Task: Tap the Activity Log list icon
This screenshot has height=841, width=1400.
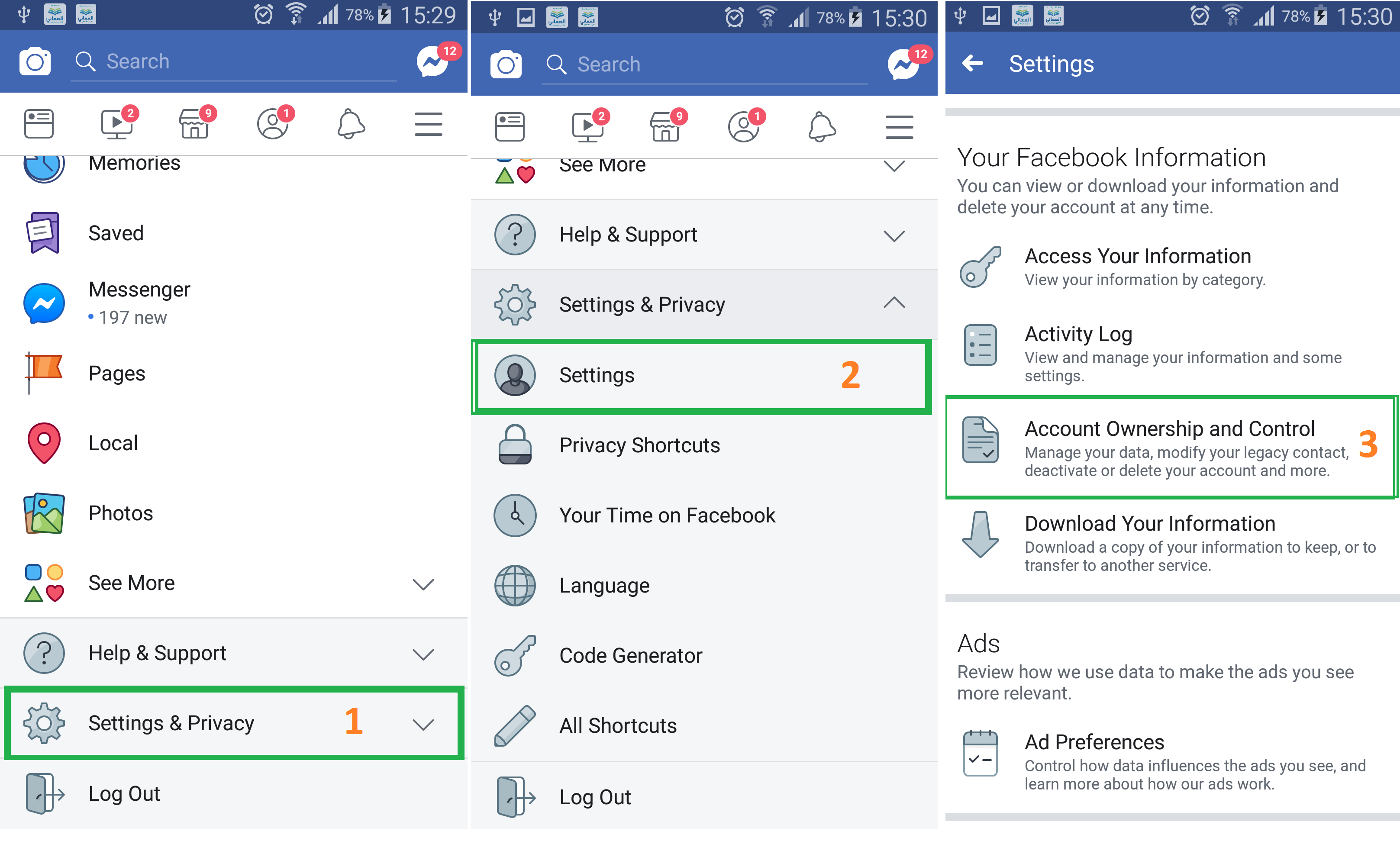Action: pyautogui.click(x=980, y=345)
